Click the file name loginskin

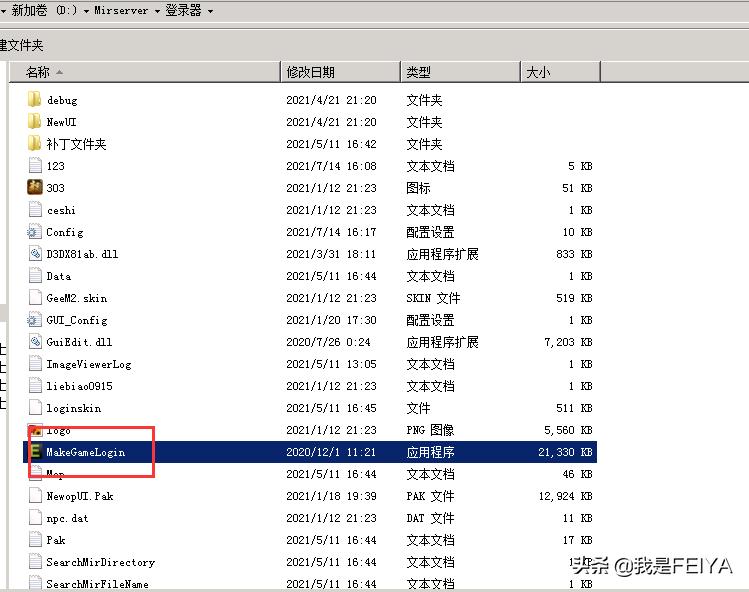(74, 408)
